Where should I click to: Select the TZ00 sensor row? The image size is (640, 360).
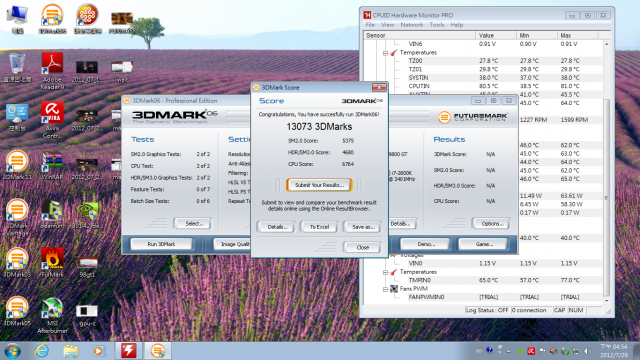coord(483,61)
